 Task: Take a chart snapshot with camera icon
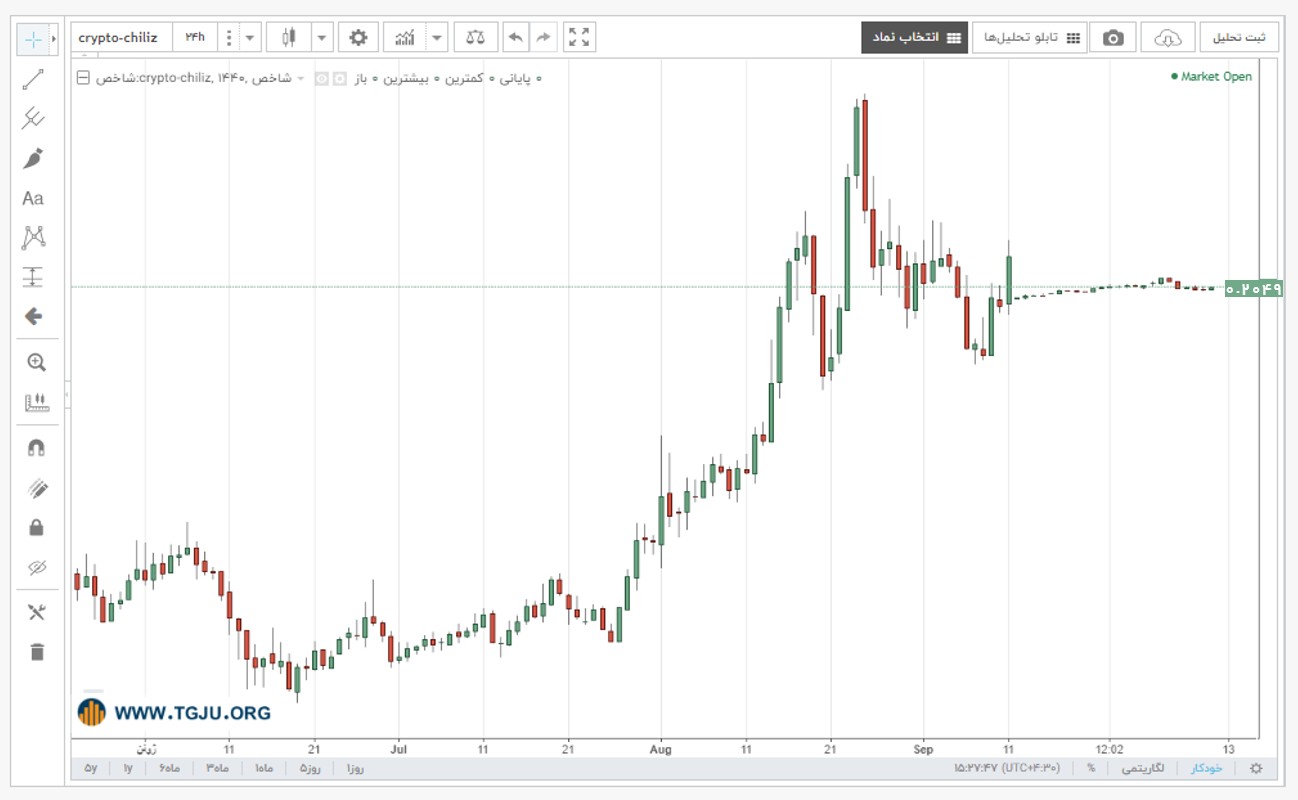pyautogui.click(x=1113, y=38)
